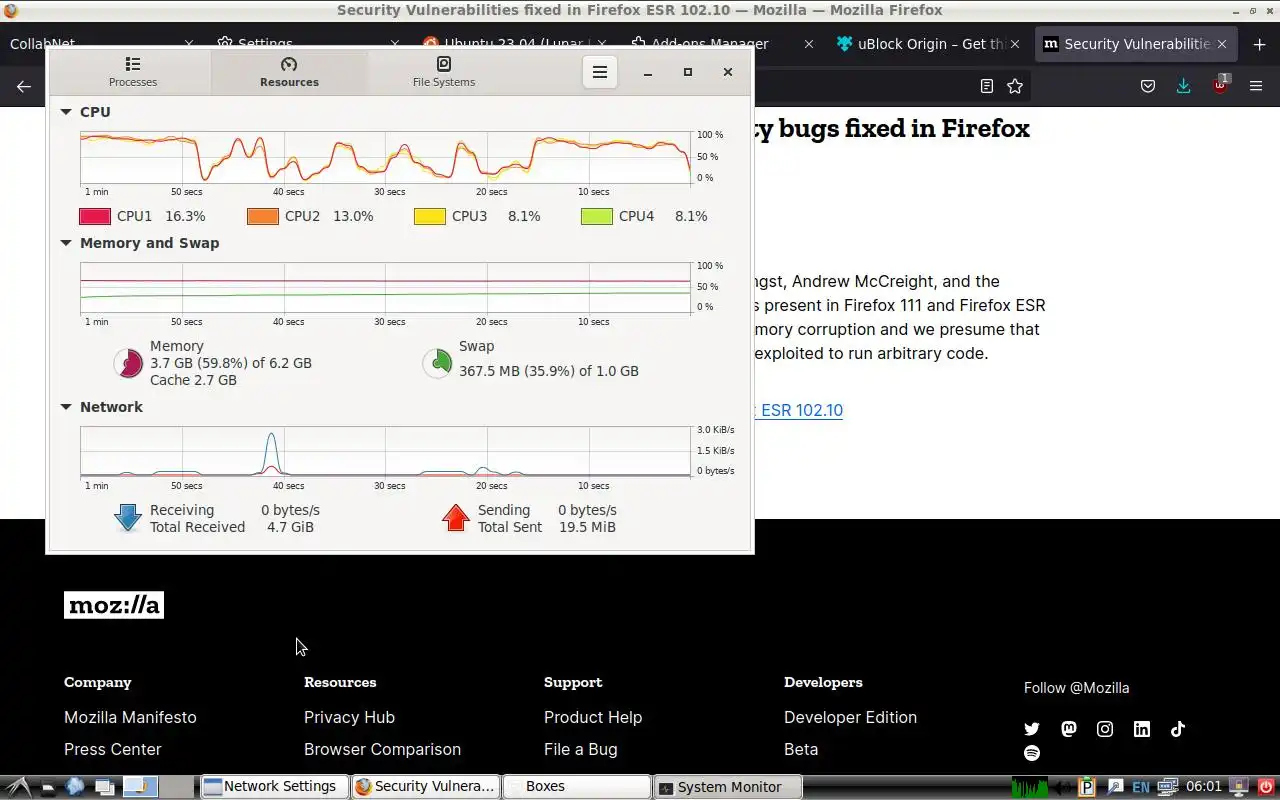Click the taskbar windows/desktop switcher icon

tap(104, 787)
